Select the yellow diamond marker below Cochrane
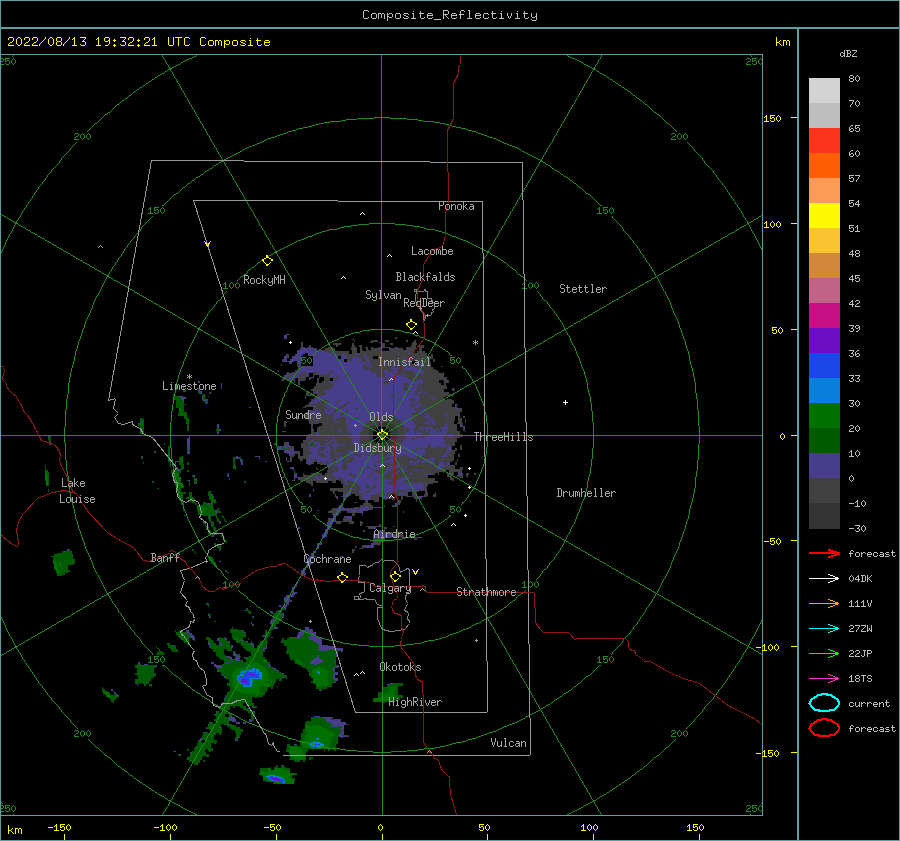 [x=342, y=578]
